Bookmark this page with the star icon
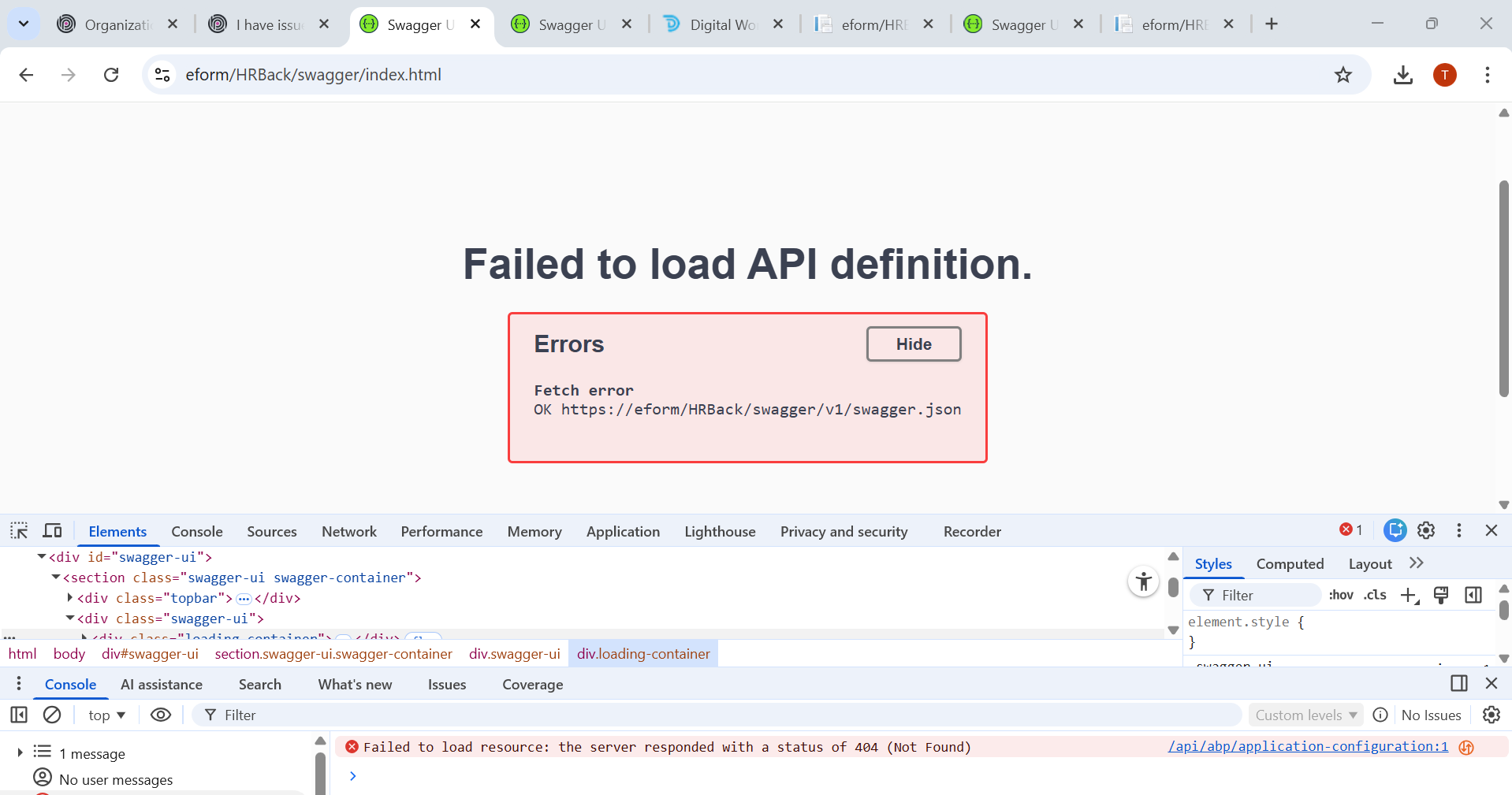 1343,75
